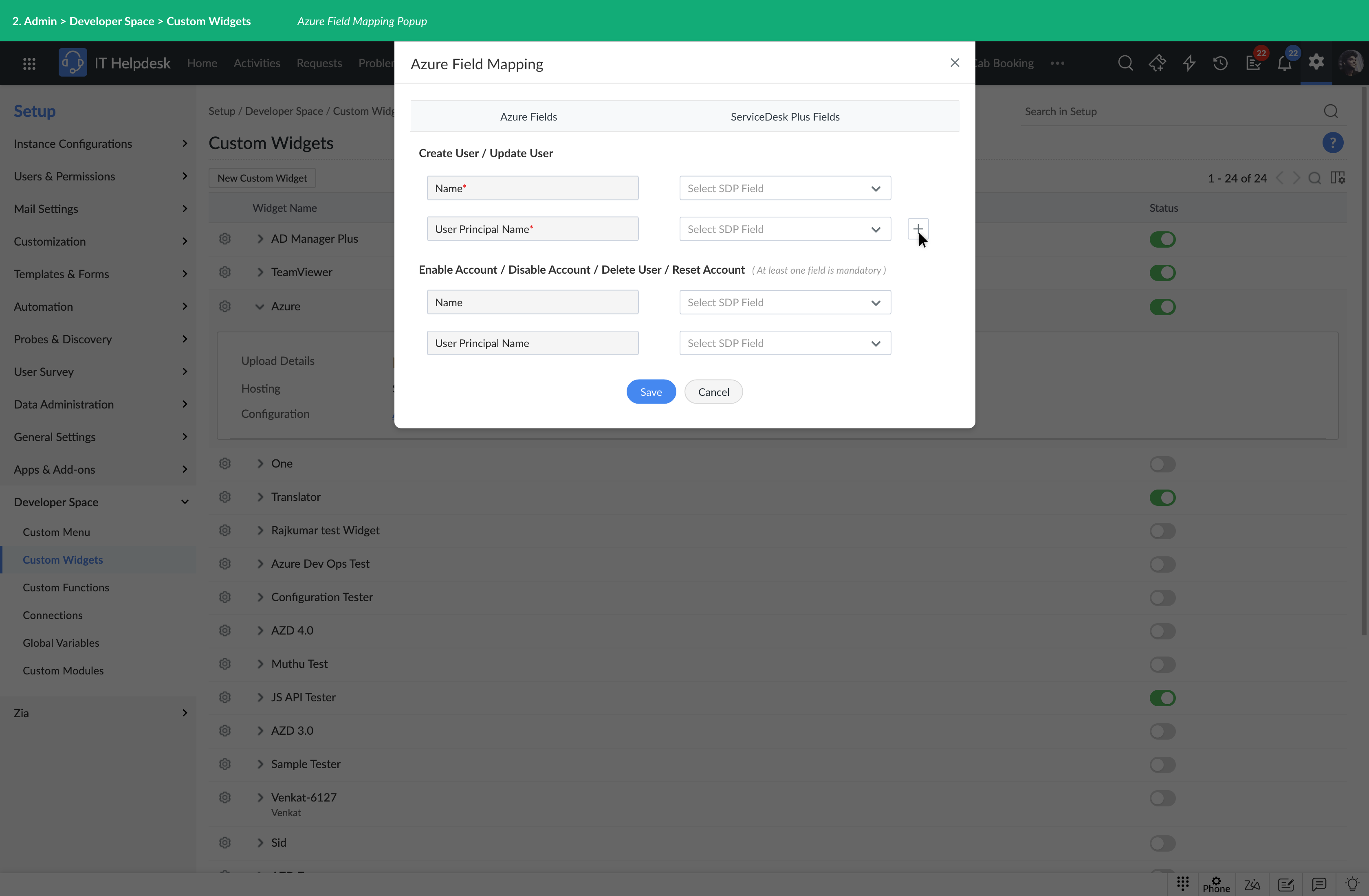Open the Zia sparkle assistant icon
Viewport: 1369px width, 896px height.
[x=1157, y=63]
